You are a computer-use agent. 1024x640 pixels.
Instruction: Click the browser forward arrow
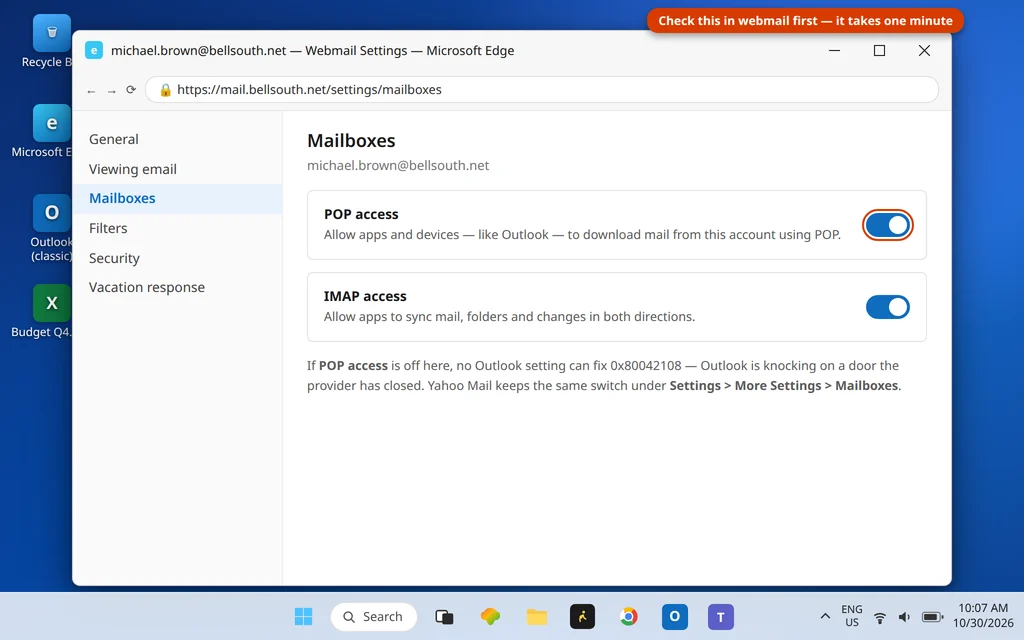click(x=112, y=91)
